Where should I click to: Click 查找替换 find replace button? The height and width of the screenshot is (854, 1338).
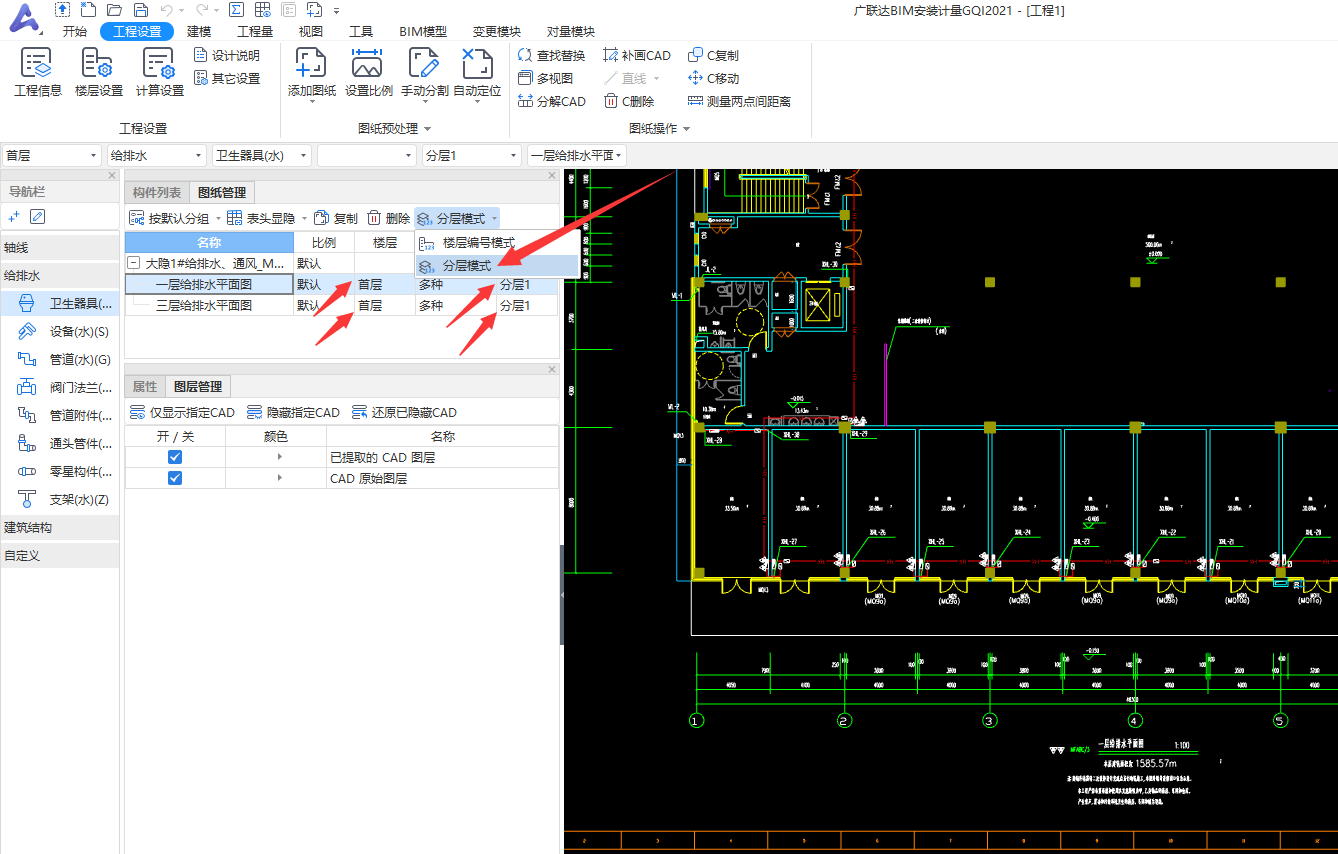click(x=551, y=55)
